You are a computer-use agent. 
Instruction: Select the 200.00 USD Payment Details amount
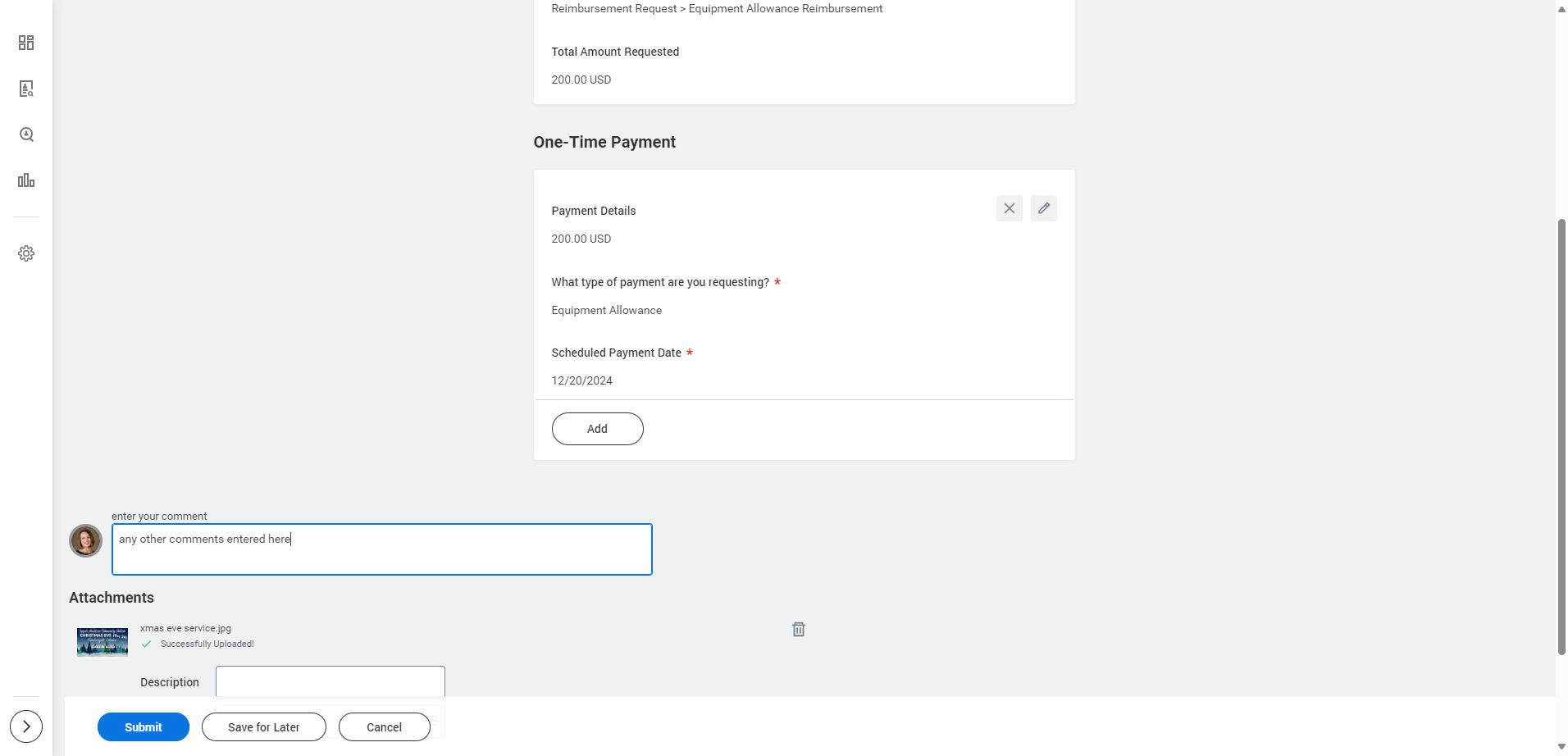click(581, 239)
